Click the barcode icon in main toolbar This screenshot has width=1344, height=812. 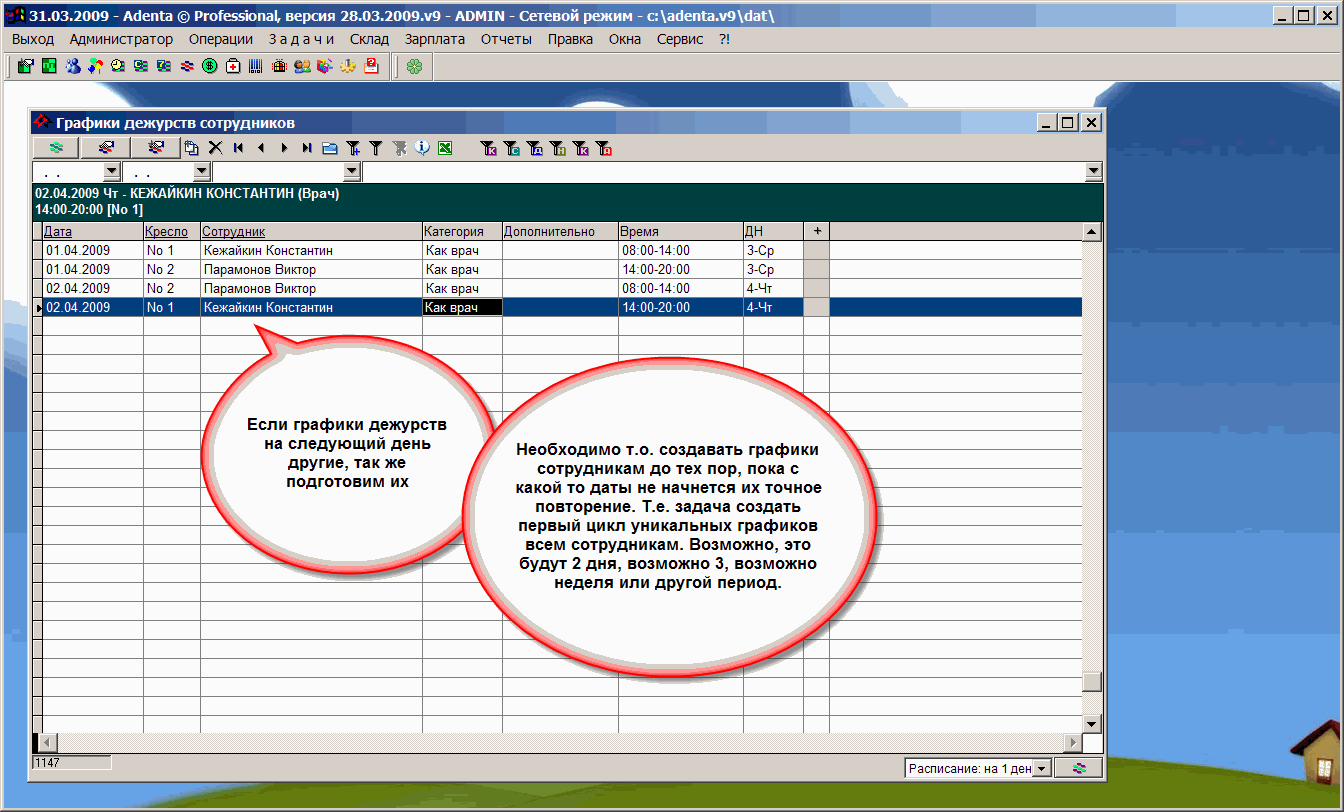[x=255, y=67]
